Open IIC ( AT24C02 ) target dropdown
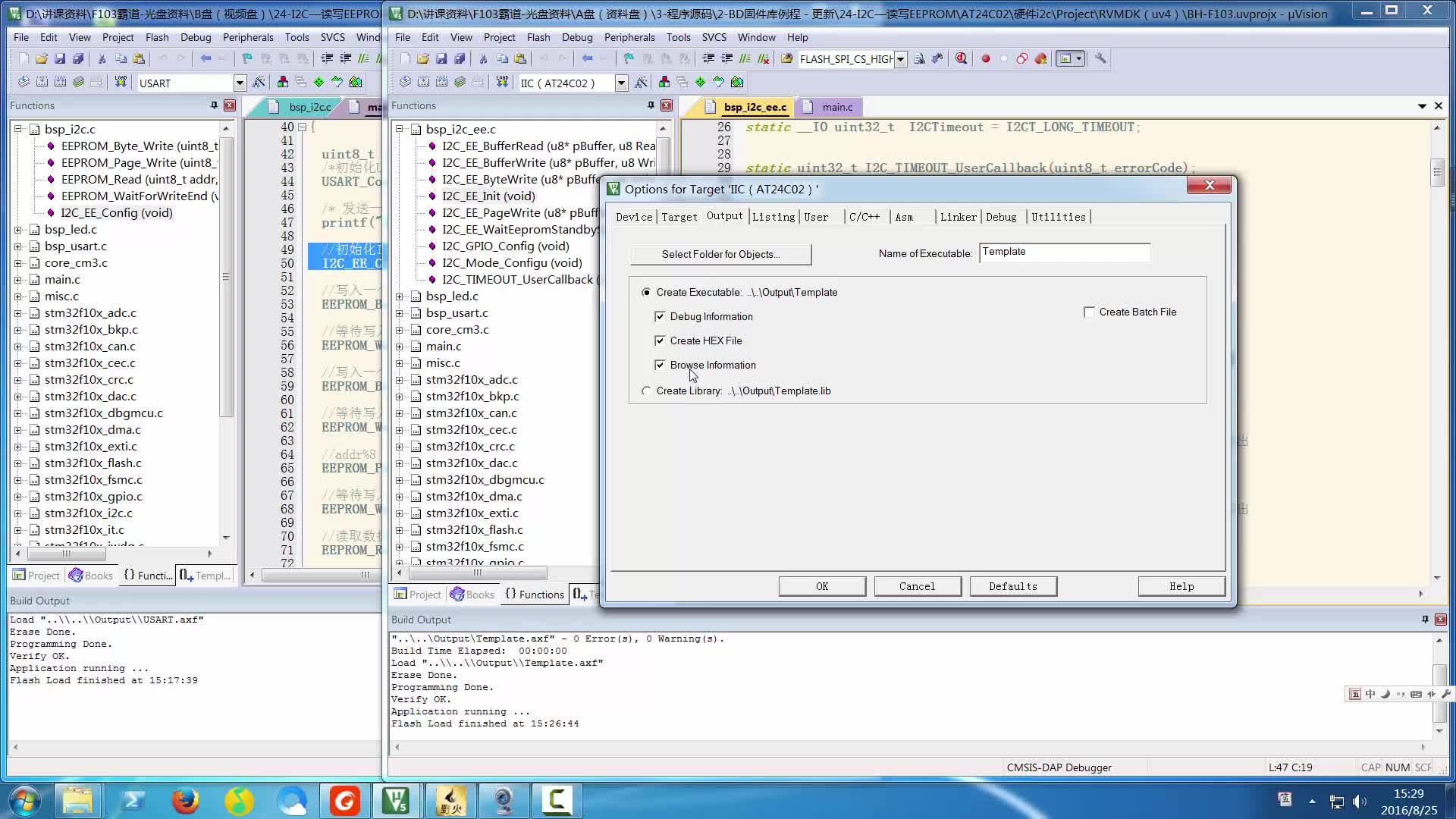The width and height of the screenshot is (1456, 819). (x=621, y=83)
